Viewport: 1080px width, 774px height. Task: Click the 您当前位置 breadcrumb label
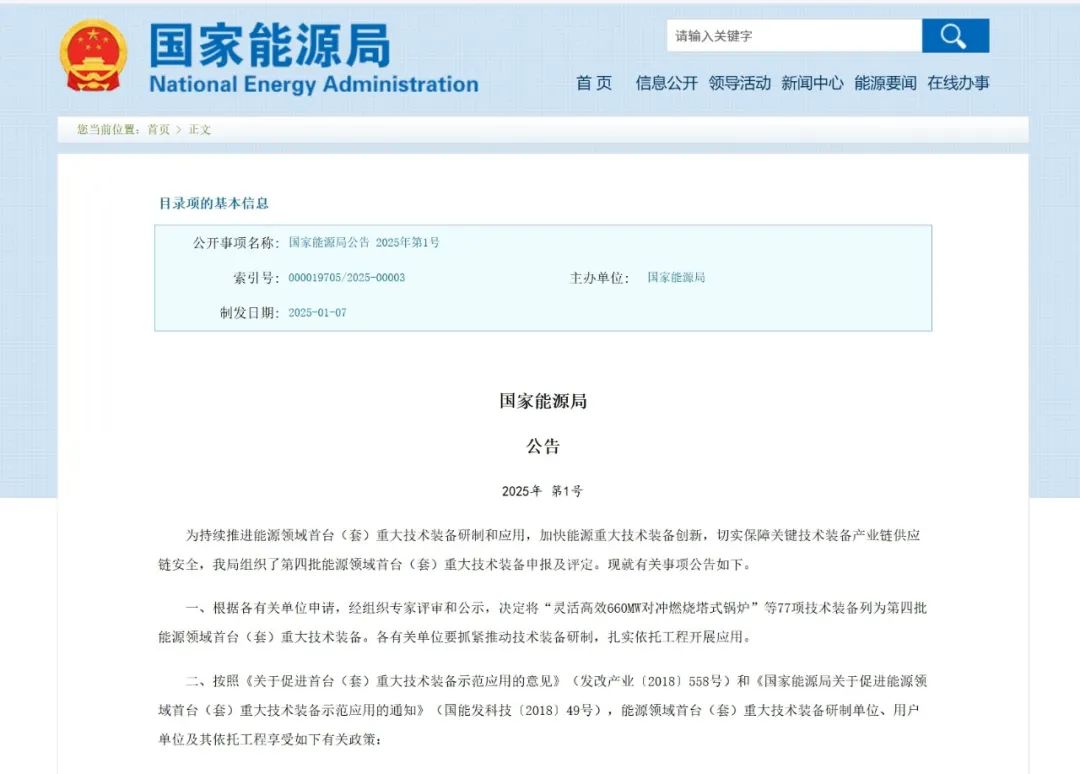[x=109, y=129]
